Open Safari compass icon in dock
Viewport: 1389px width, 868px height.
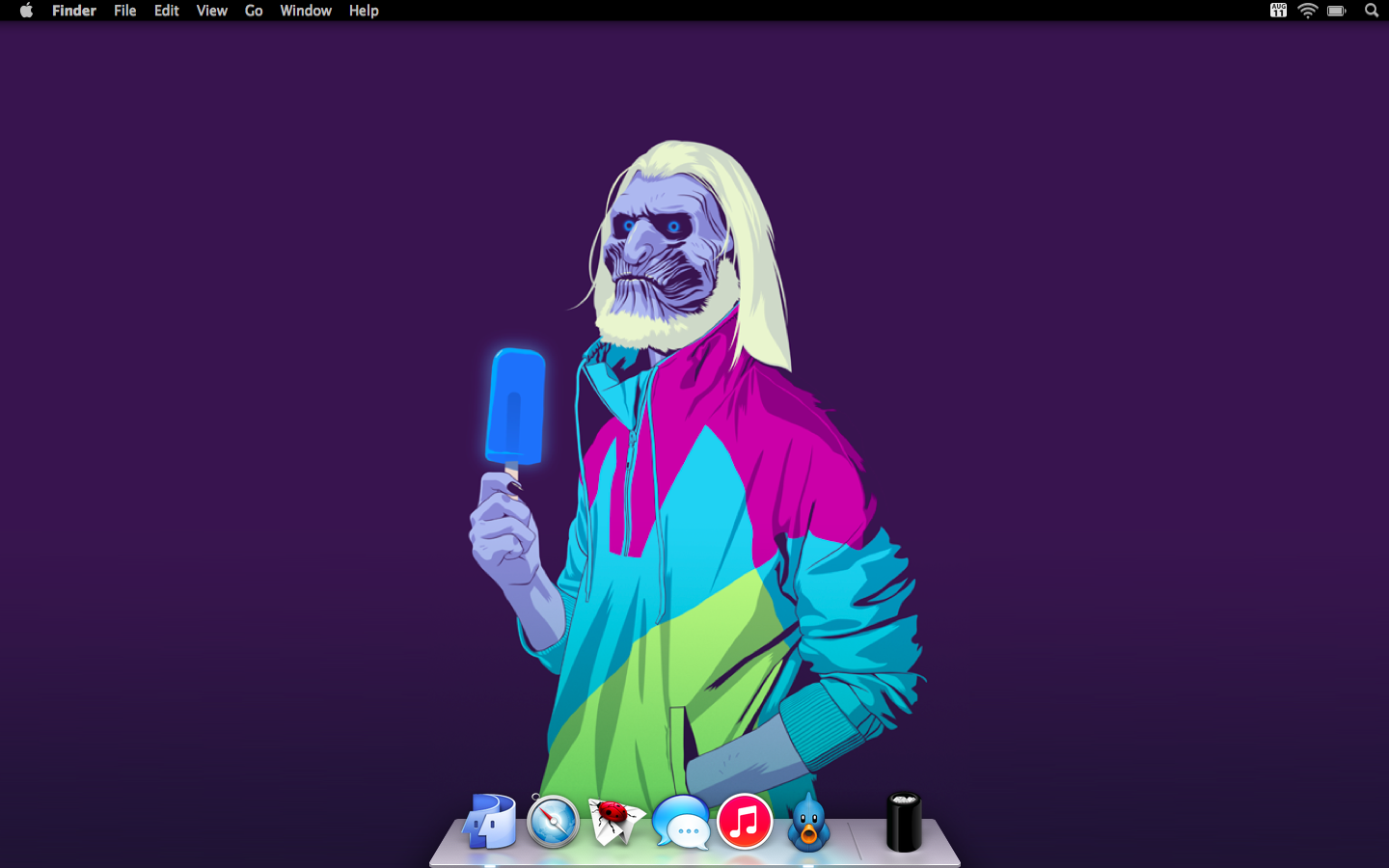[x=553, y=822]
